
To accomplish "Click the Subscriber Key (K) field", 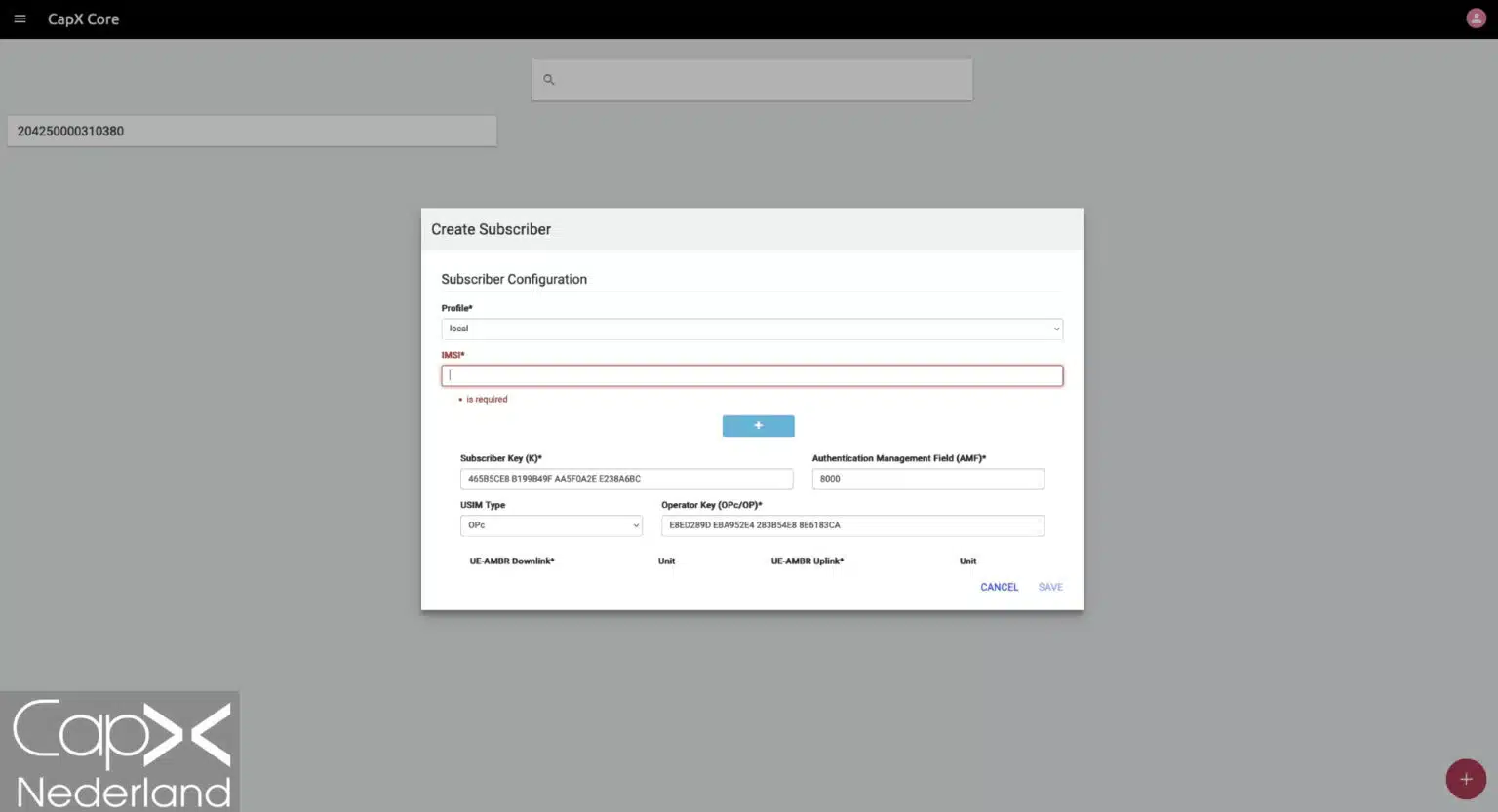I will pyautogui.click(x=626, y=479).
